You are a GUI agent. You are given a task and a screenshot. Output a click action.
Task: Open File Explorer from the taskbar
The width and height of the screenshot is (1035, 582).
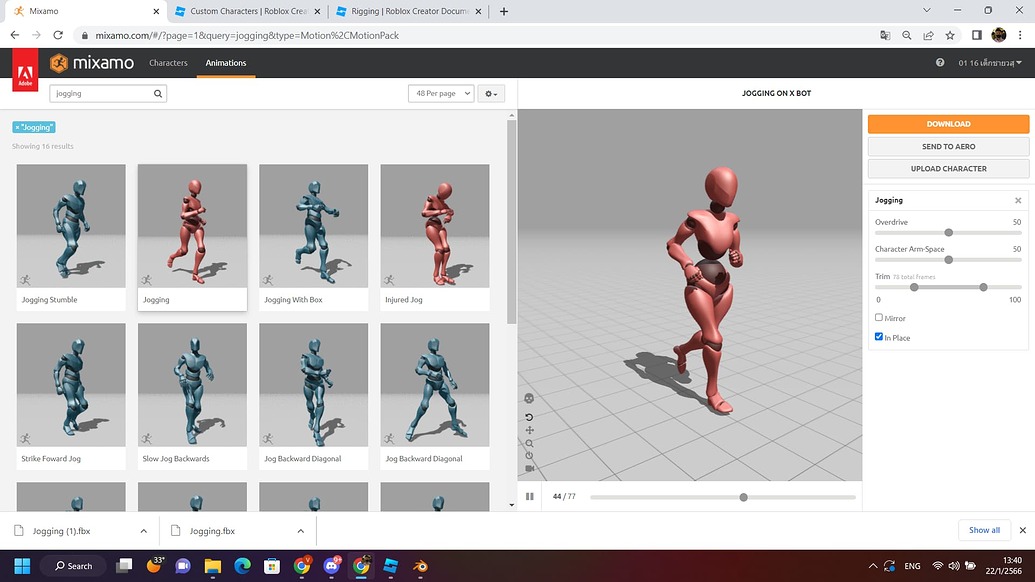point(213,566)
